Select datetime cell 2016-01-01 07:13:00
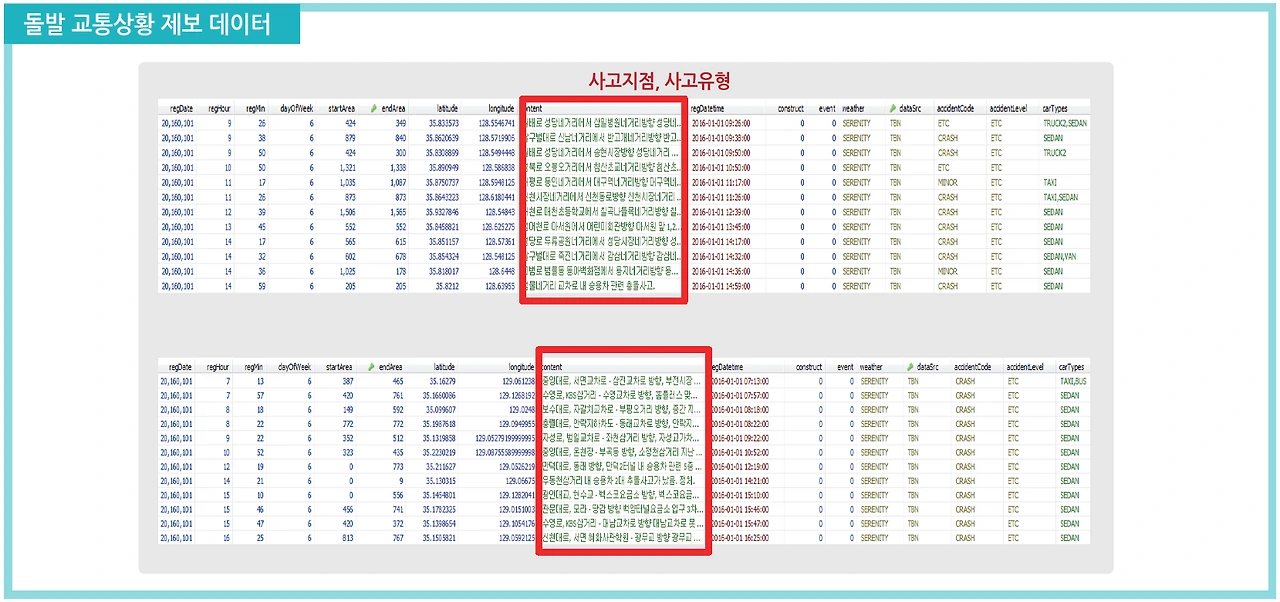 [x=739, y=381]
